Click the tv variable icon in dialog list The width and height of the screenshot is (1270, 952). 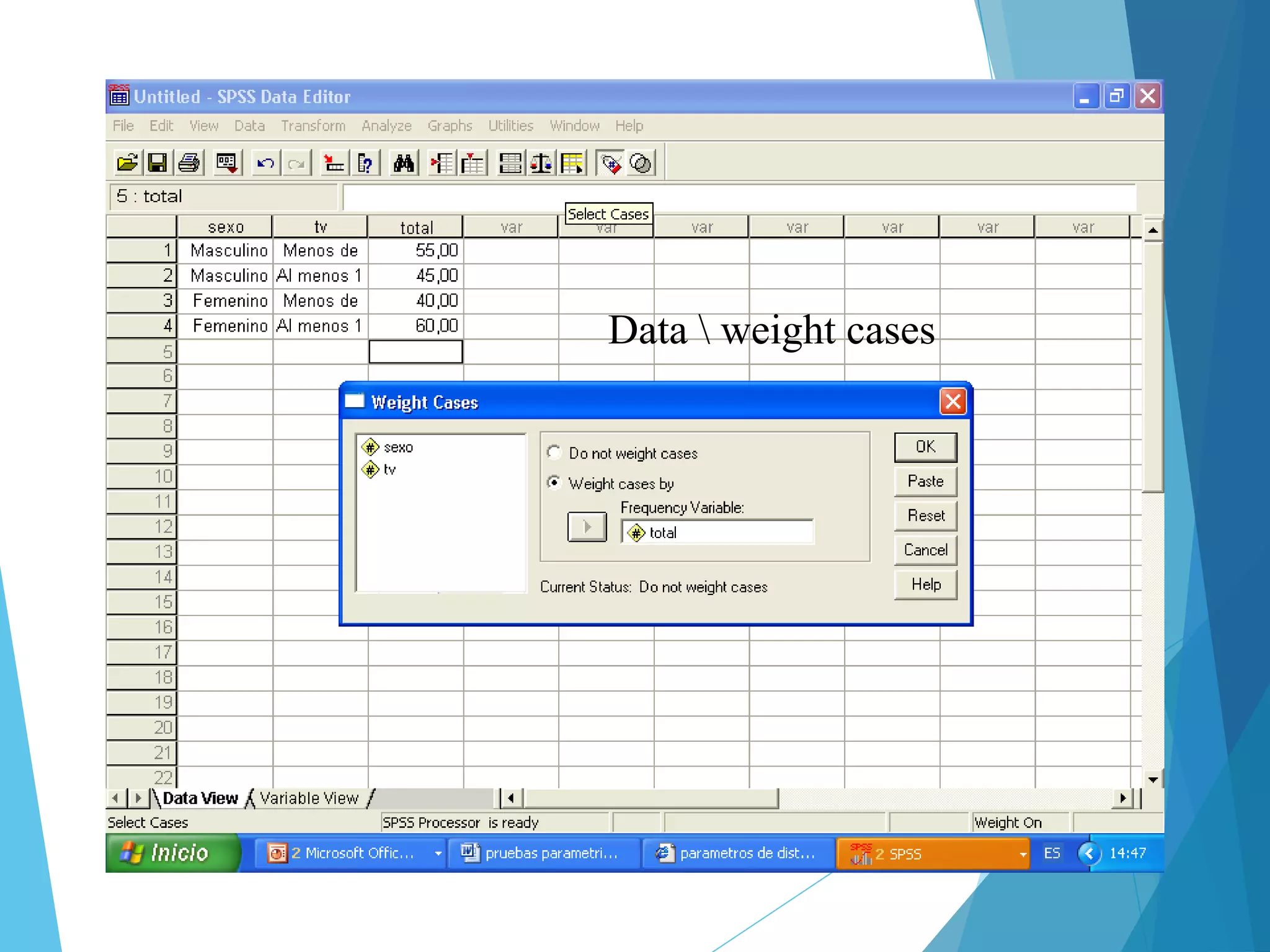(x=370, y=470)
